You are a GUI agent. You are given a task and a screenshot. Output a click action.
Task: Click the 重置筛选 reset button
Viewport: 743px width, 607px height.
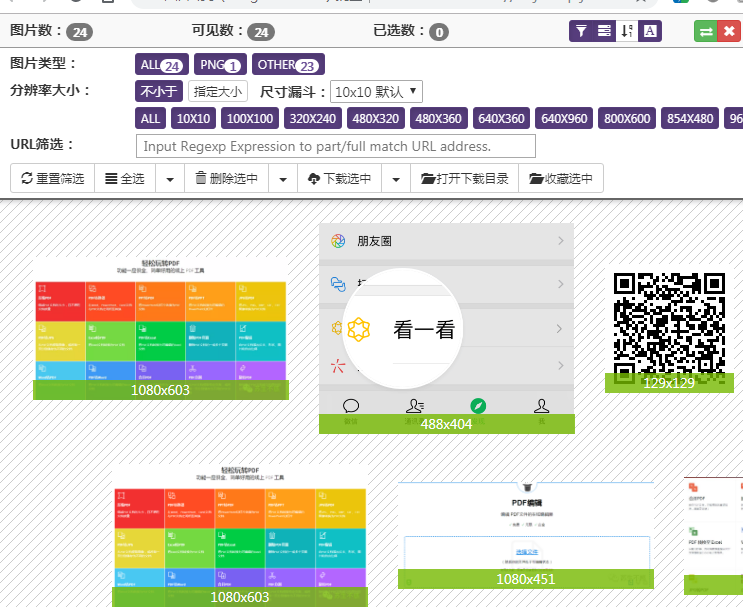point(53,178)
